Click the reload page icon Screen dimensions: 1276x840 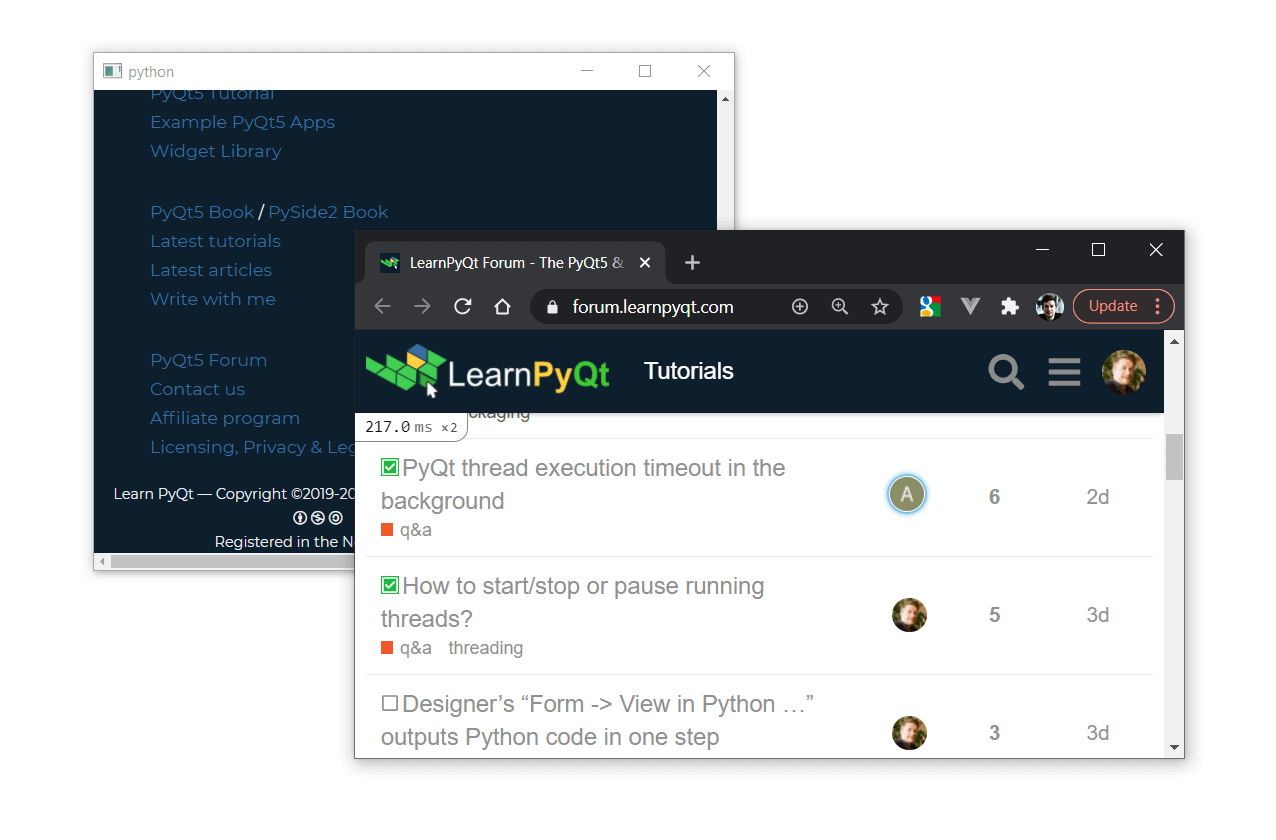[462, 306]
